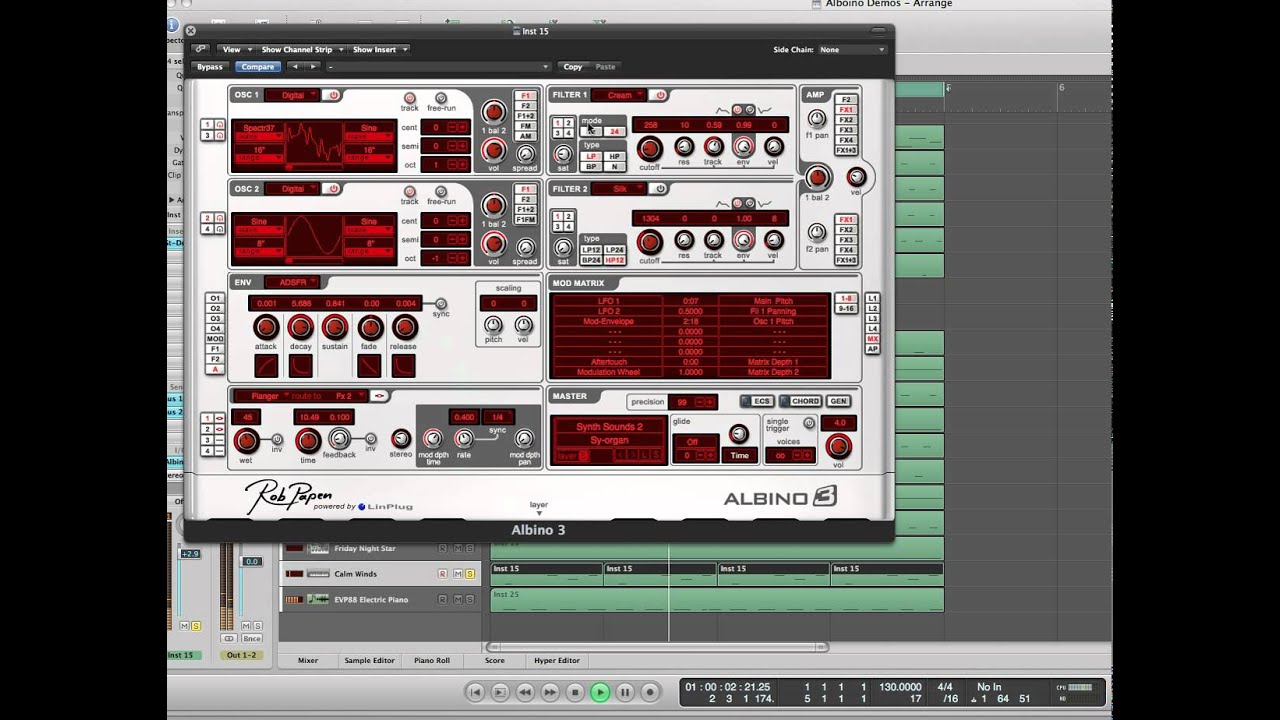1280x720 pixels.
Task: Open Side Chain None dropdown
Action: 852,49
